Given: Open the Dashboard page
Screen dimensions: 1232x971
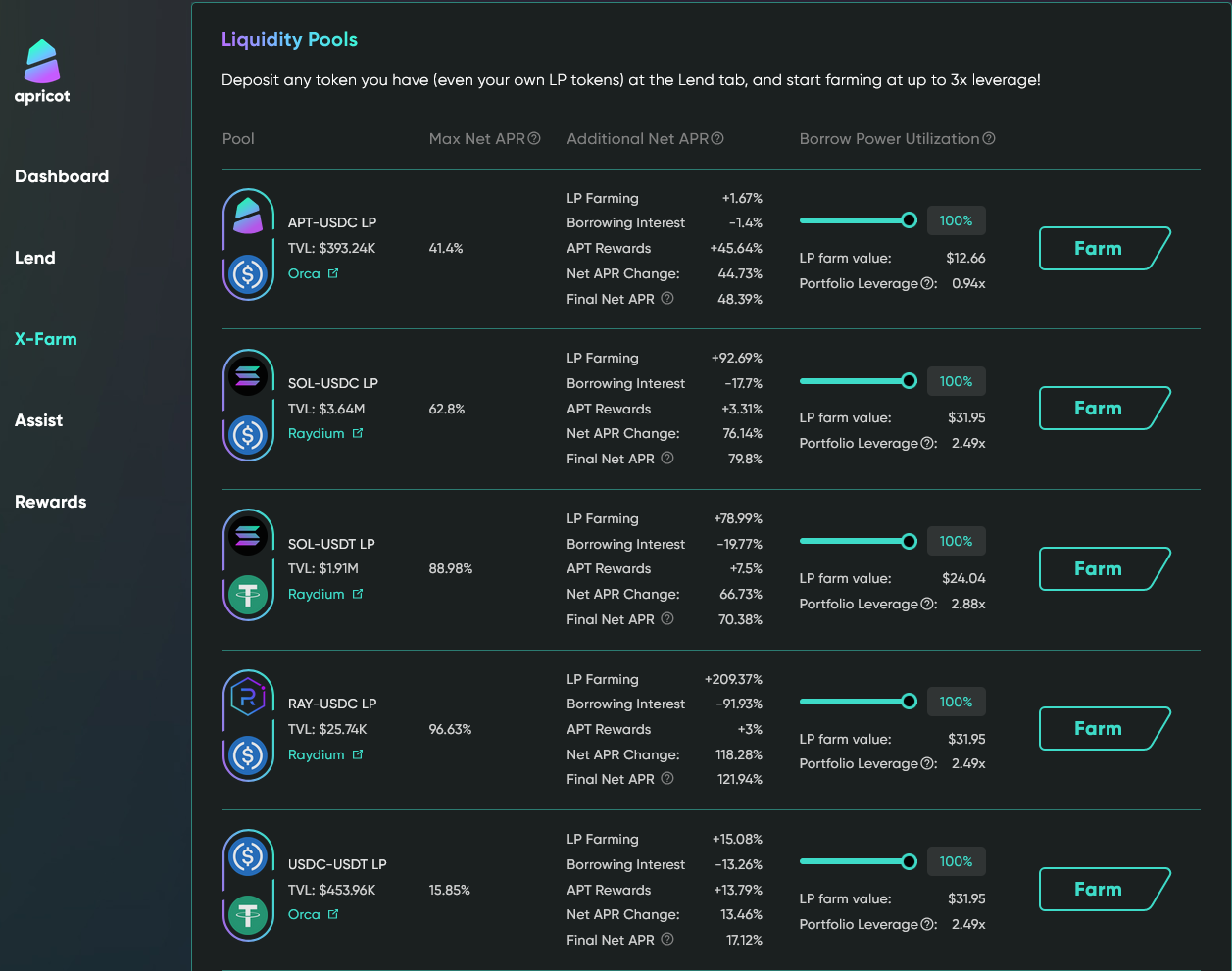Looking at the screenshot, I should pyautogui.click(x=62, y=176).
